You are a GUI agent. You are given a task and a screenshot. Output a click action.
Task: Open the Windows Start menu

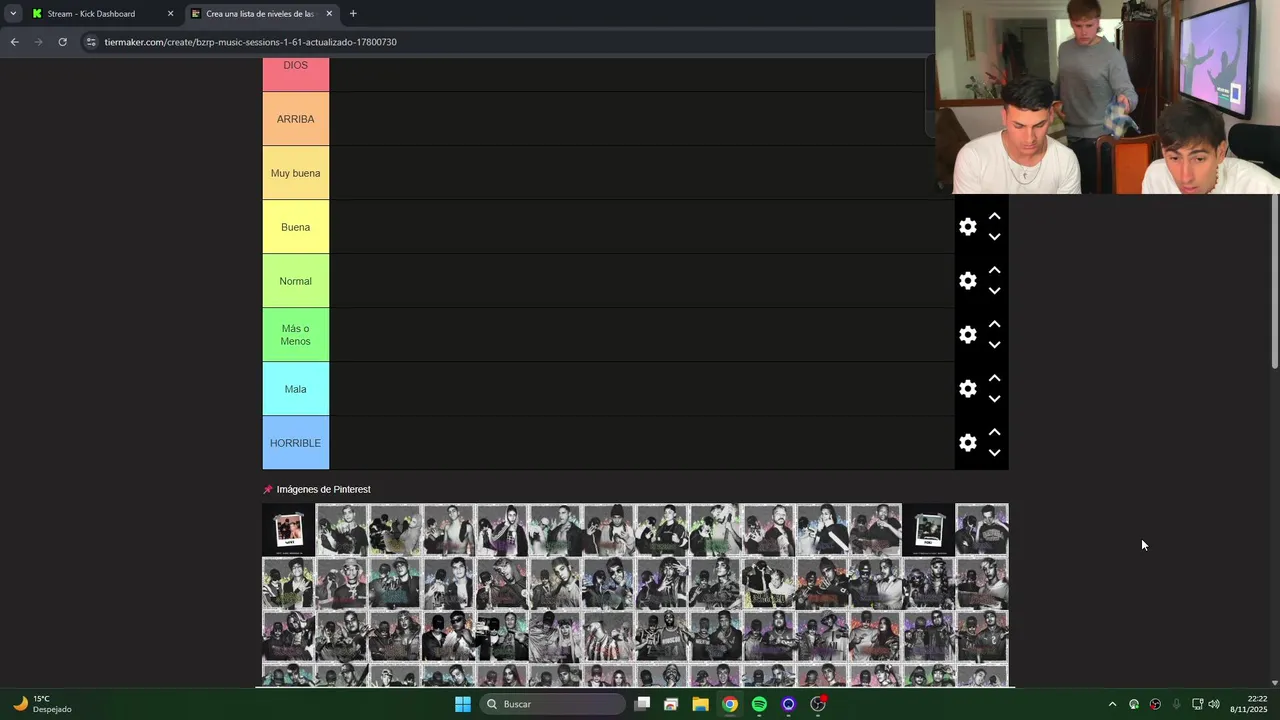point(463,704)
